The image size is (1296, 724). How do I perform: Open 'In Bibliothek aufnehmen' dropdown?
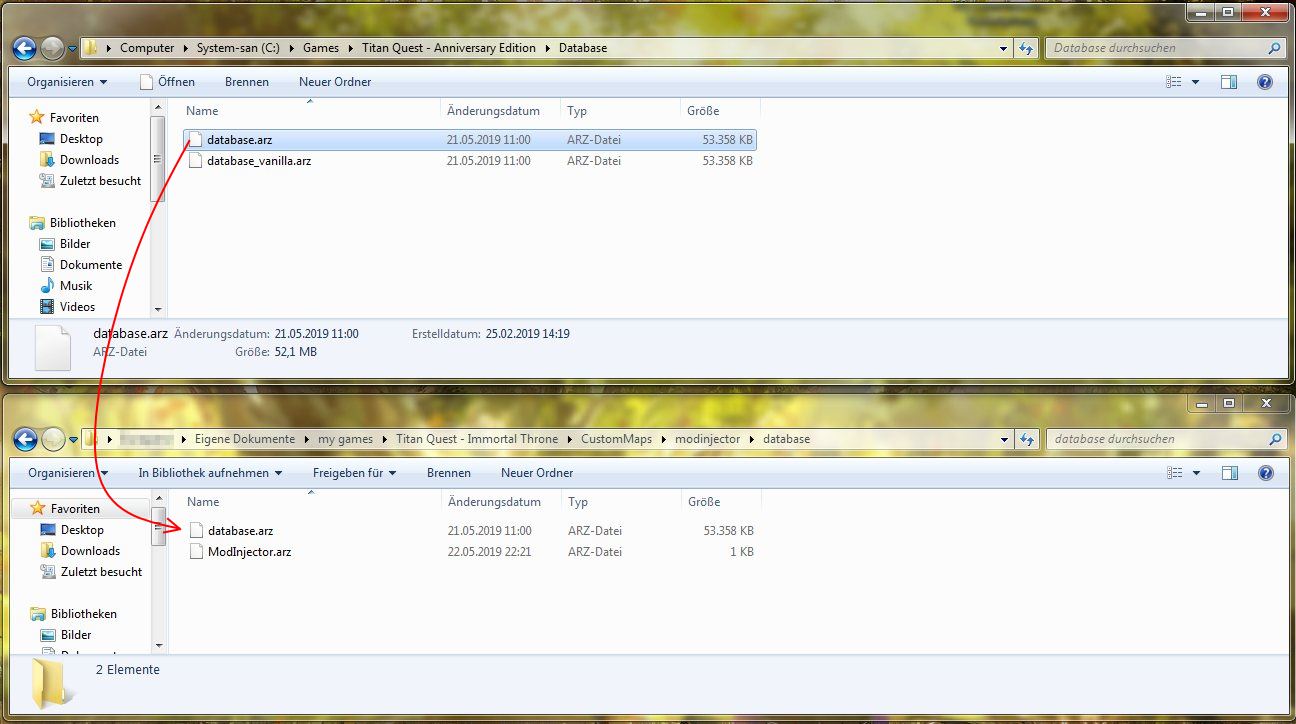210,473
